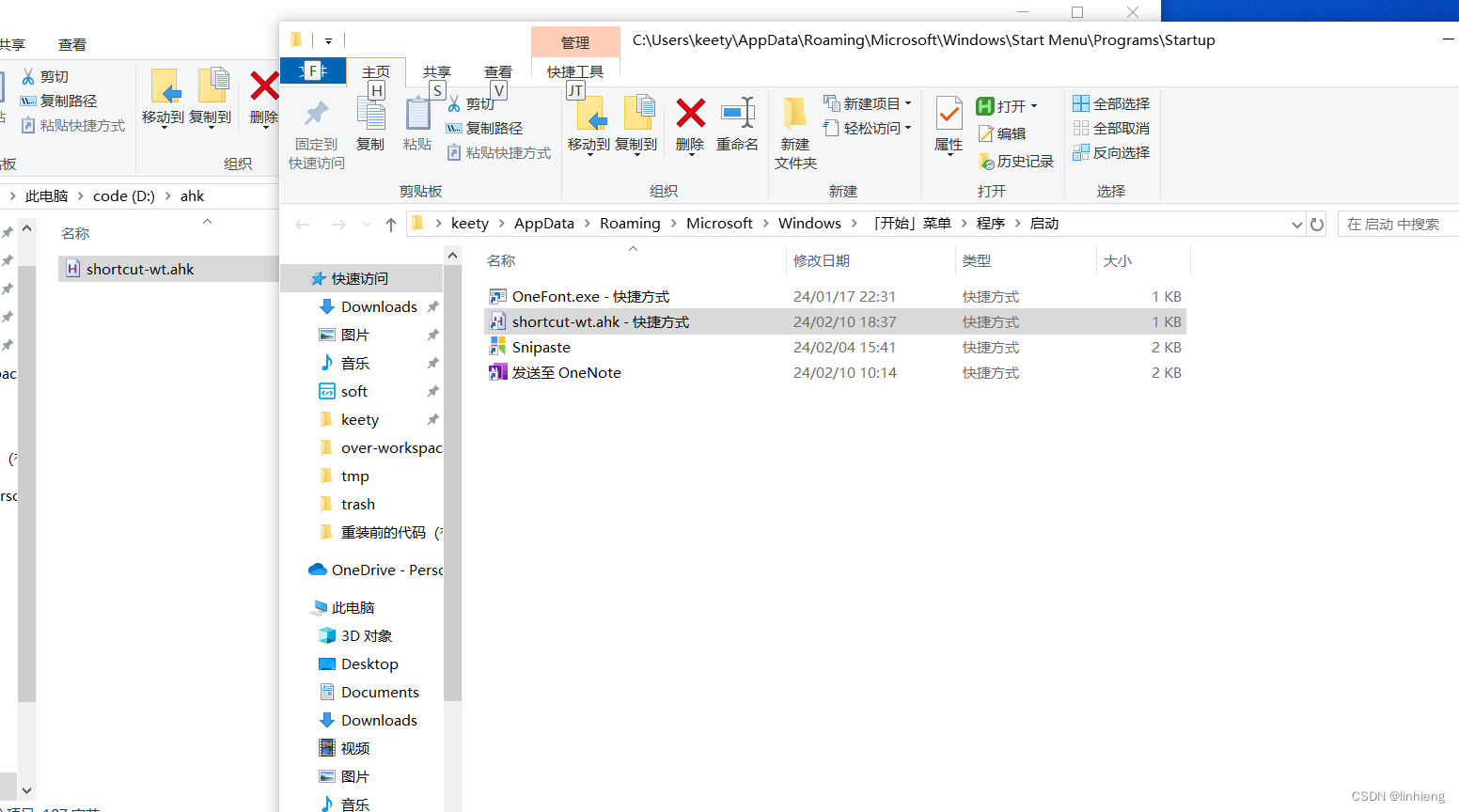Click the 在 启动 中搜索 search box
The image size is (1459, 812).
(1399, 224)
